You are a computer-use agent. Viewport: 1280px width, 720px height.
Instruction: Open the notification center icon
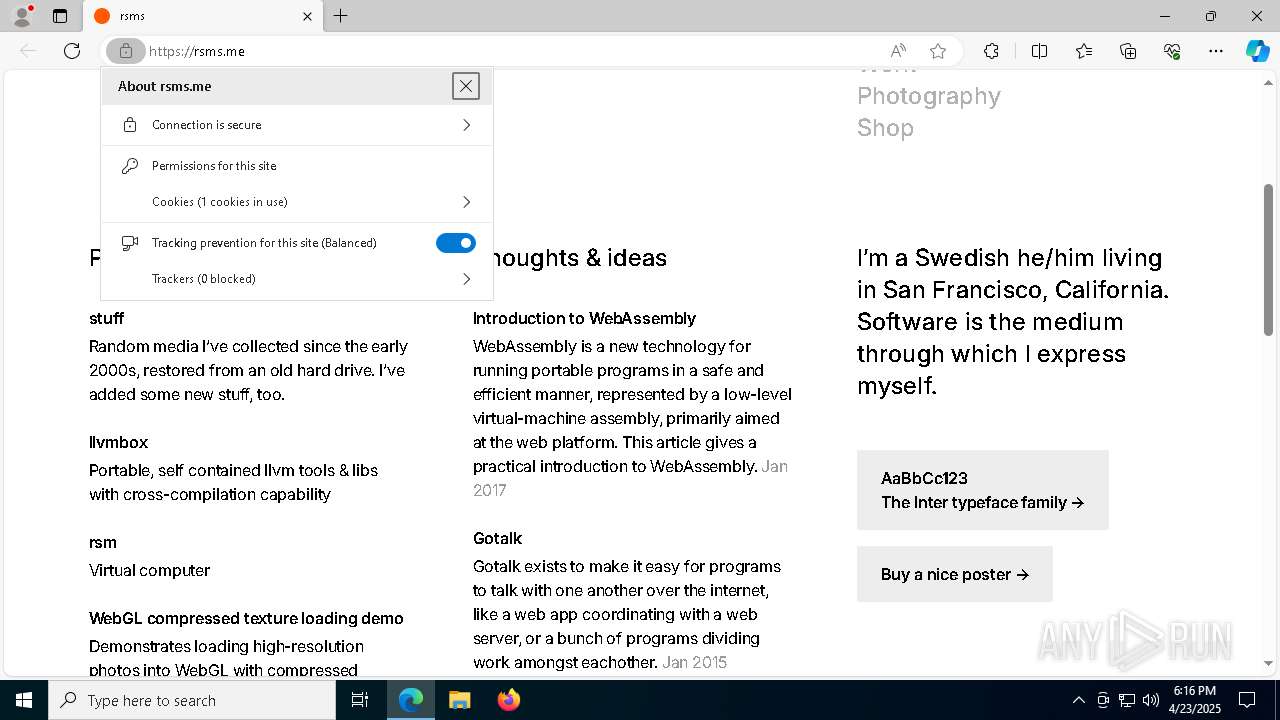(1247, 700)
